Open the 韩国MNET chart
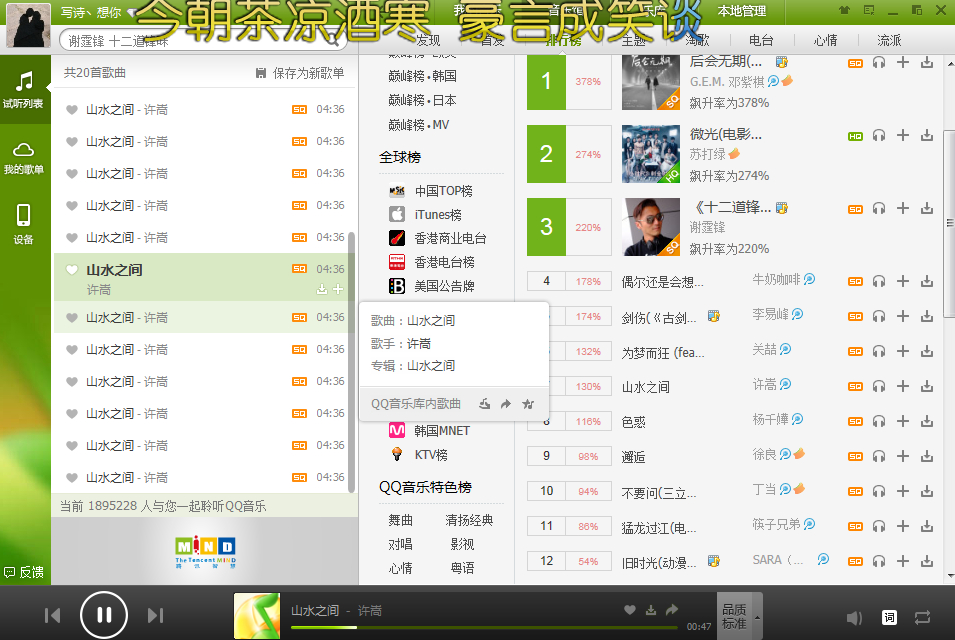955x640 pixels. point(429,431)
